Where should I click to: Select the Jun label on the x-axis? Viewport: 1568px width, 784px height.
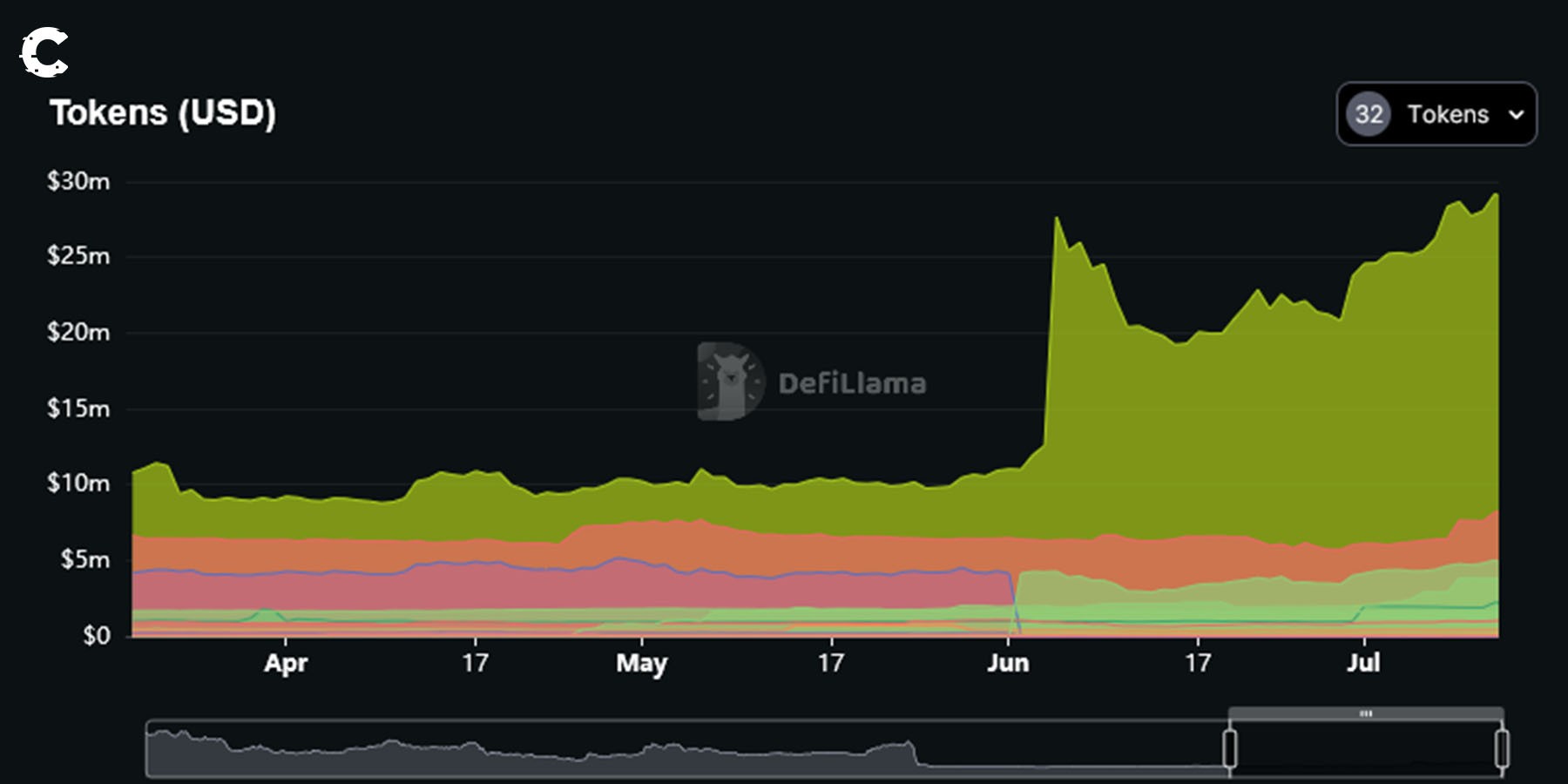pos(1008,663)
